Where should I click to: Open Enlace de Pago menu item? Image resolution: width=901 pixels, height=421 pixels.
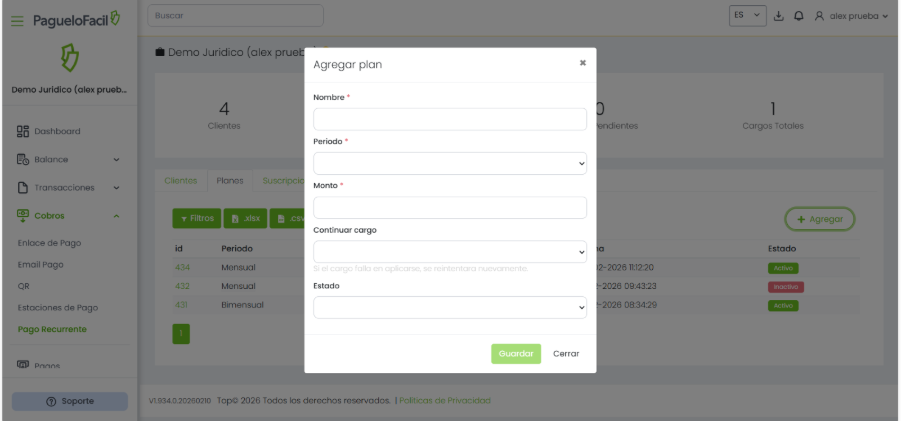(50, 243)
